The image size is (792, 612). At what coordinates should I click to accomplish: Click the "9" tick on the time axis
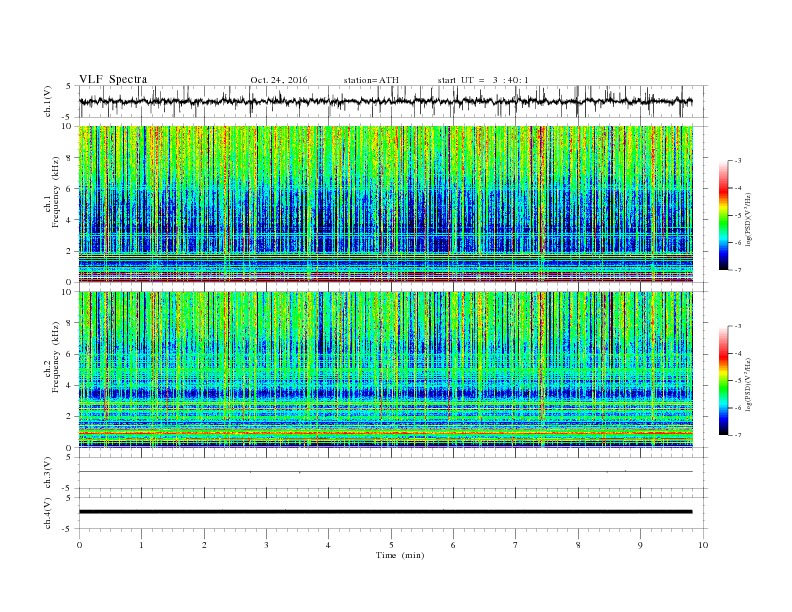pos(640,545)
